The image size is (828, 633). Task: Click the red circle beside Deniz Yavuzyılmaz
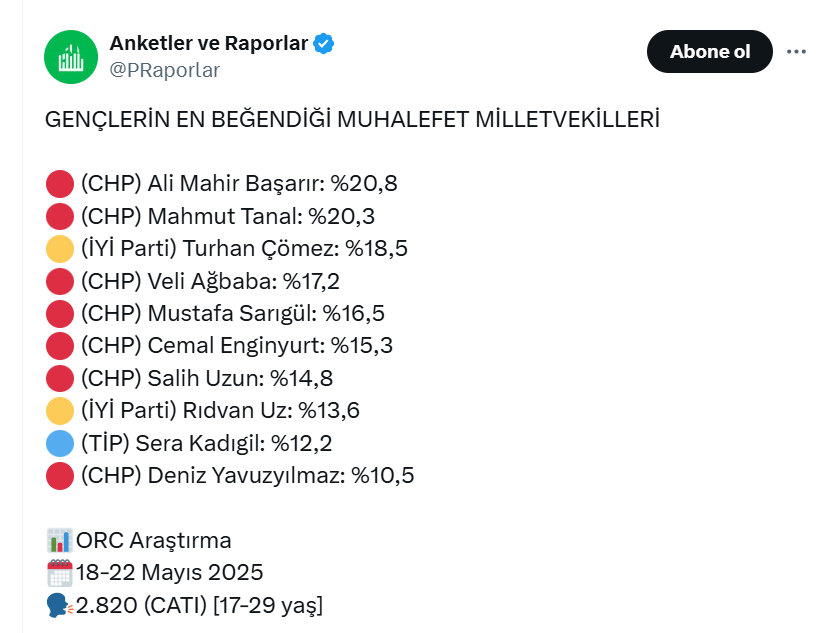point(60,476)
